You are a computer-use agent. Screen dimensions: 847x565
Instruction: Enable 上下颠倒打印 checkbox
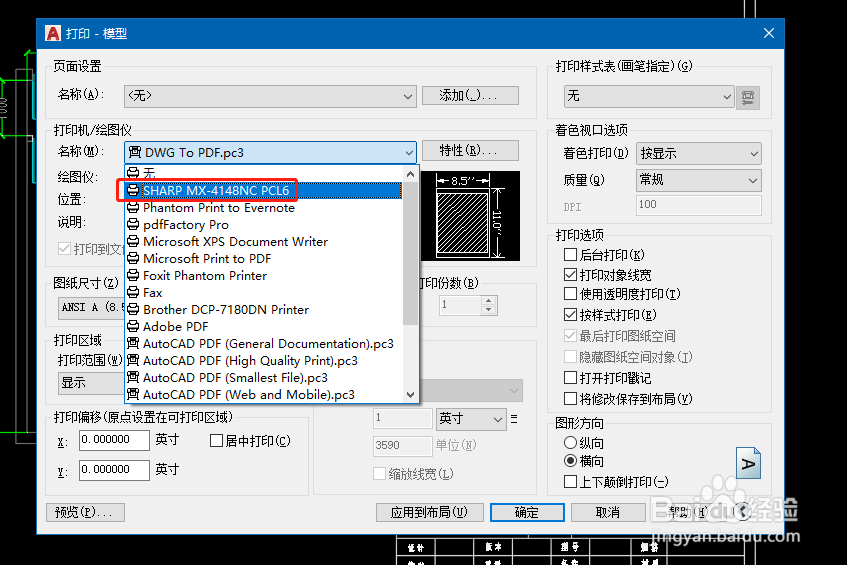570,481
